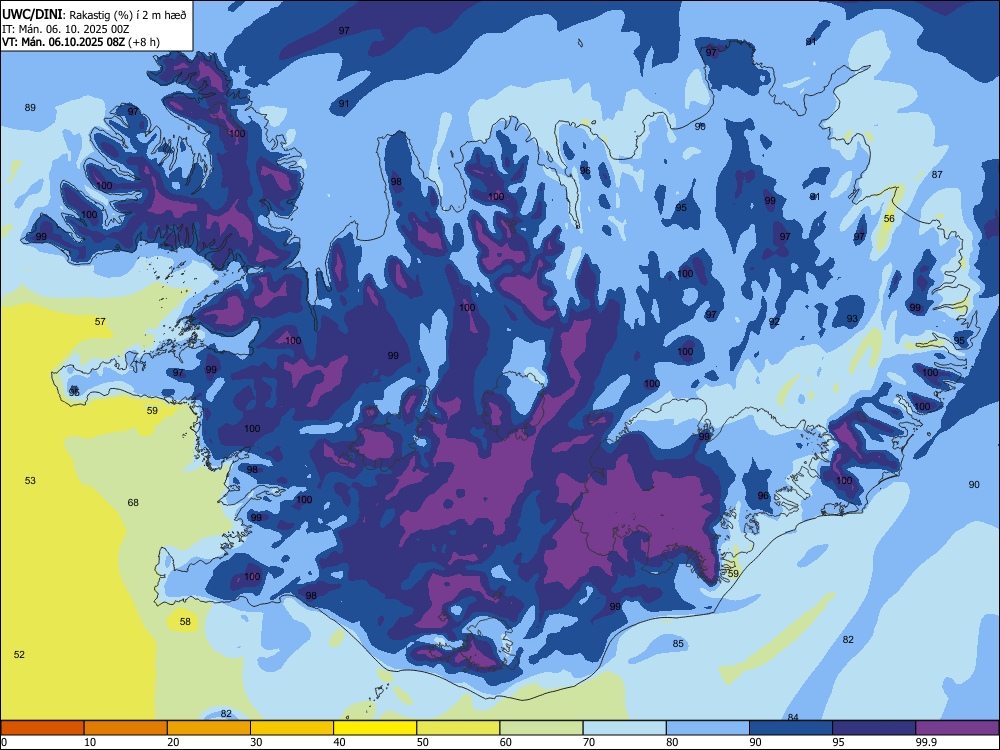The height and width of the screenshot is (750, 1000).
Task: Click the map value '56' on the yellow streak
Action: click(889, 218)
